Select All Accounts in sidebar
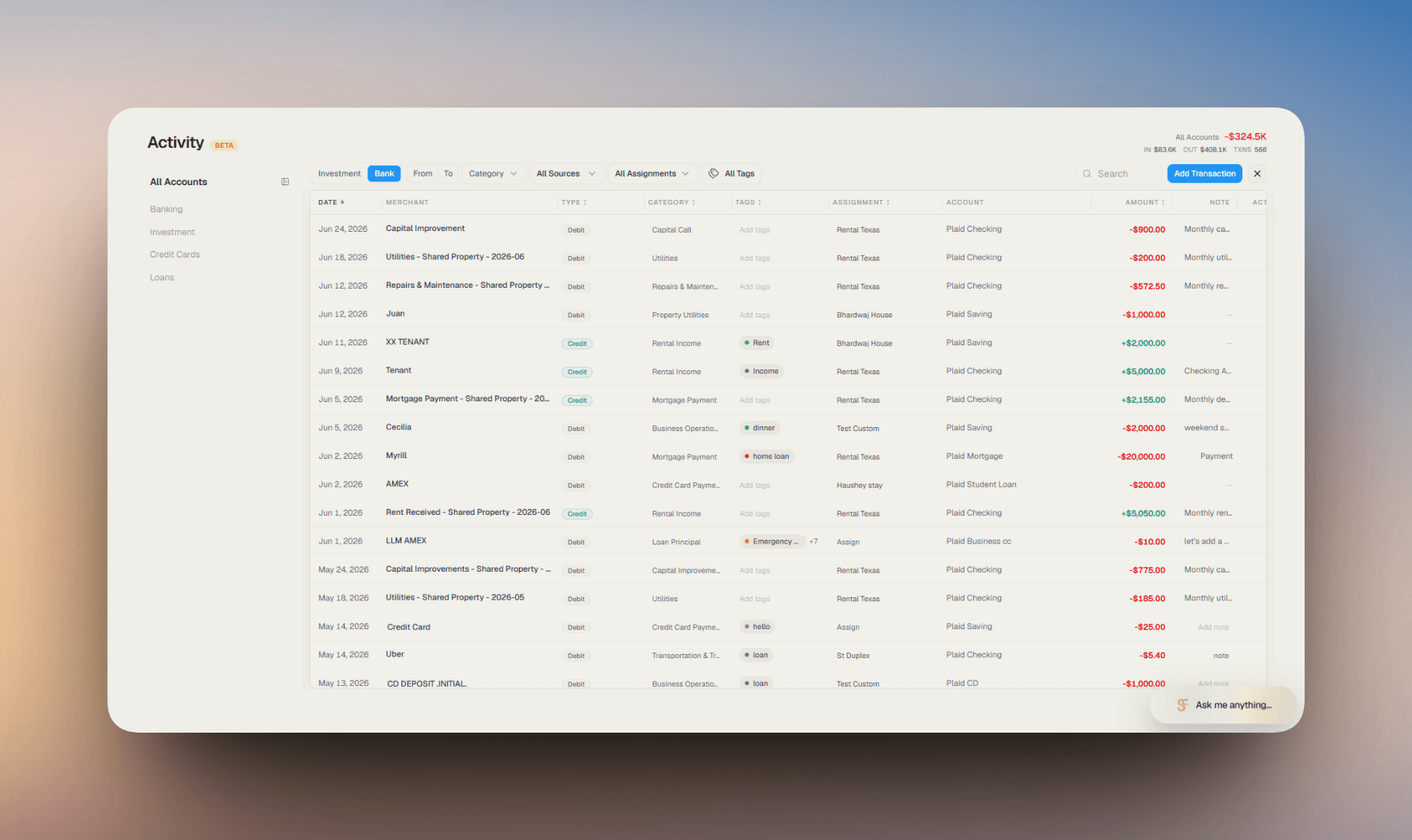1412x840 pixels. (178, 182)
